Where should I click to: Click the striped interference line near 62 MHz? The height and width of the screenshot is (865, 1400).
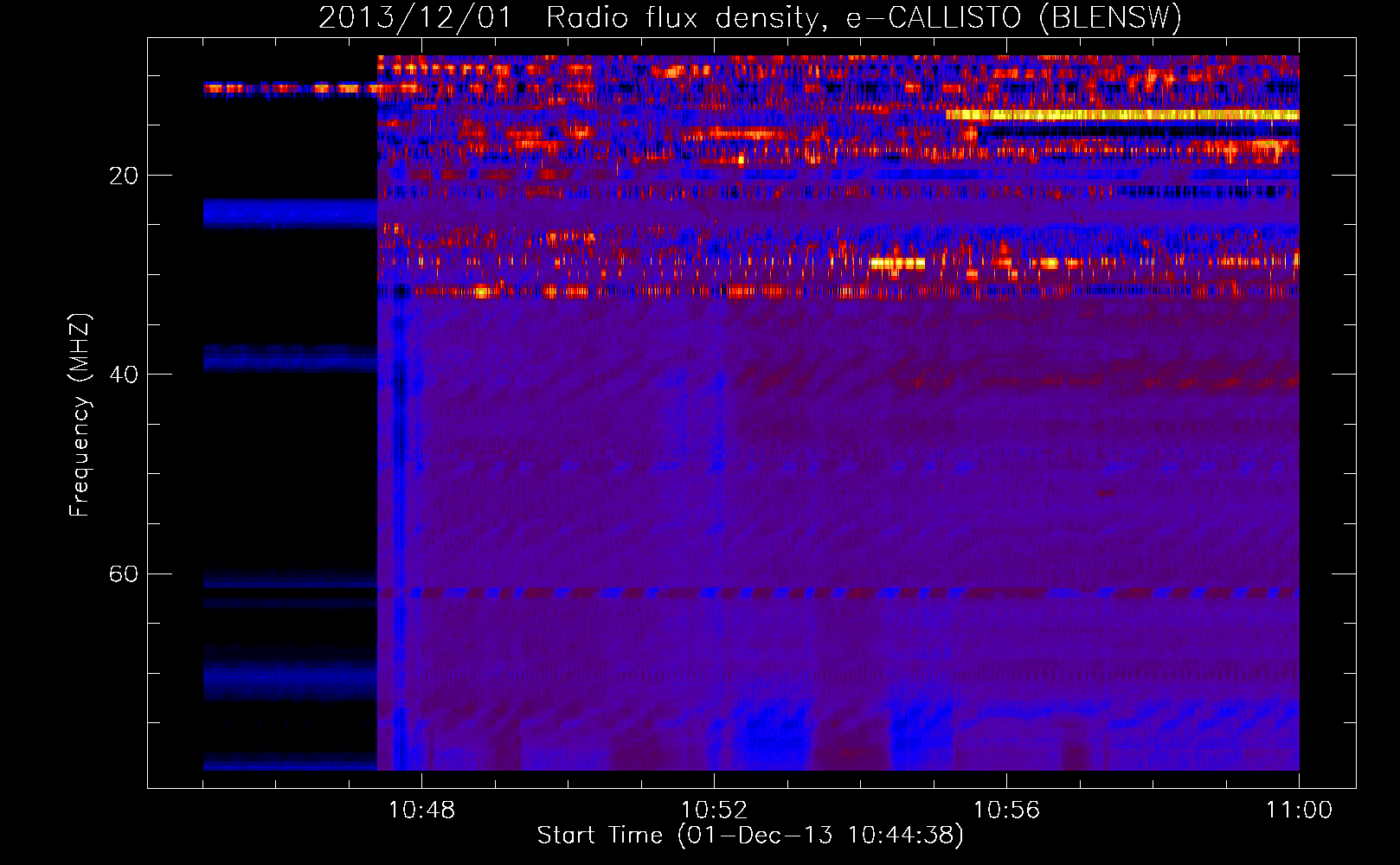click(838, 593)
